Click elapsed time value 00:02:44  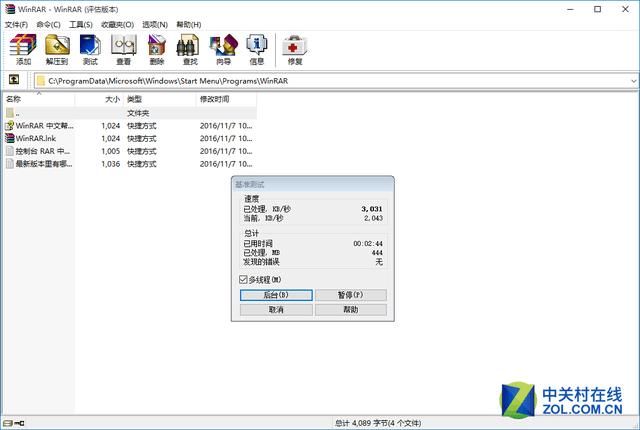pyautogui.click(x=368, y=244)
